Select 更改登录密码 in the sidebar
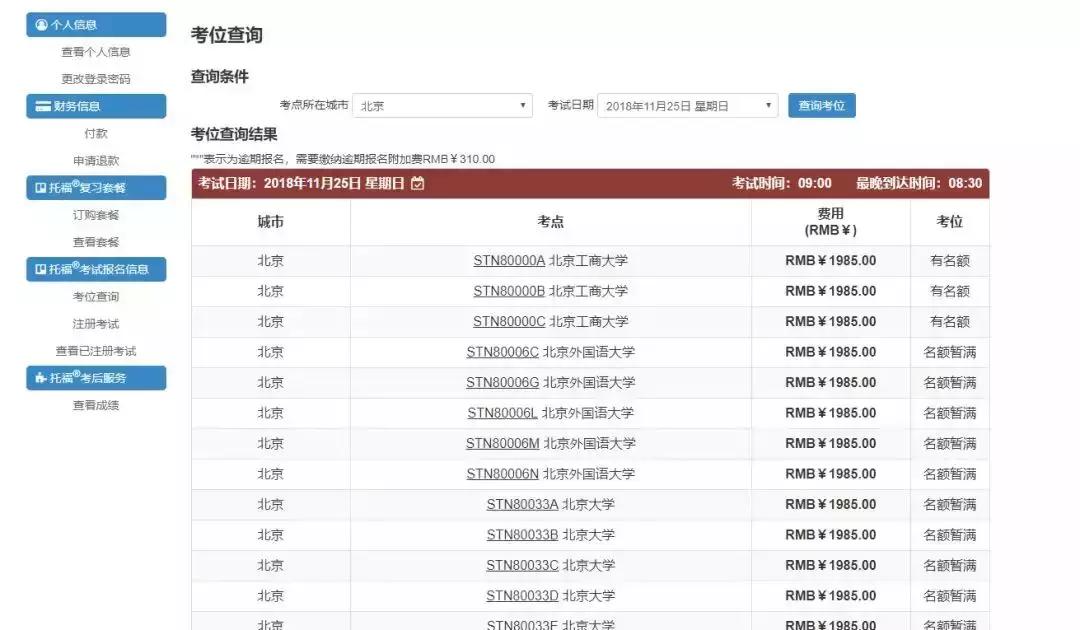Screen dimensions: 1080x630 (x=96, y=78)
